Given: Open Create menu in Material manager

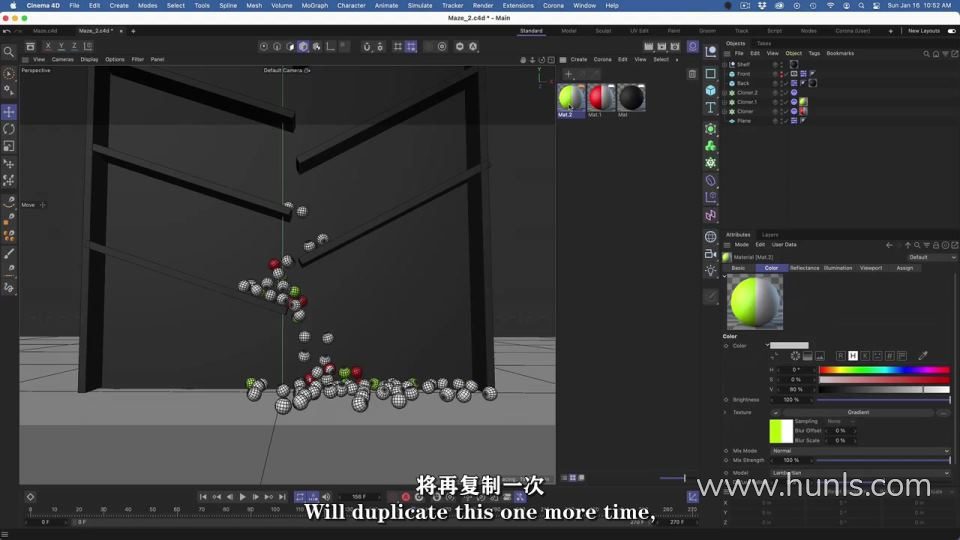Looking at the screenshot, I should coord(579,59).
